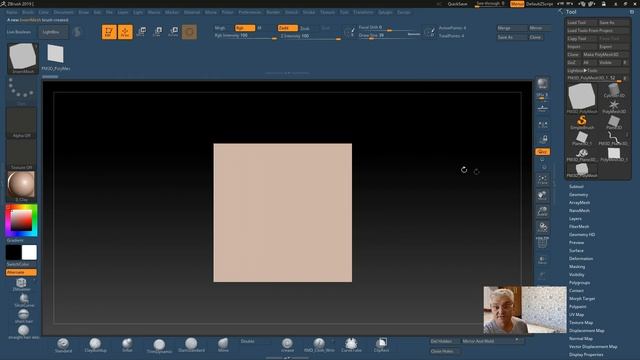Viewport: 640px width, 360px height.
Task: Expand the Geometry sub-palette
Action: point(578,195)
